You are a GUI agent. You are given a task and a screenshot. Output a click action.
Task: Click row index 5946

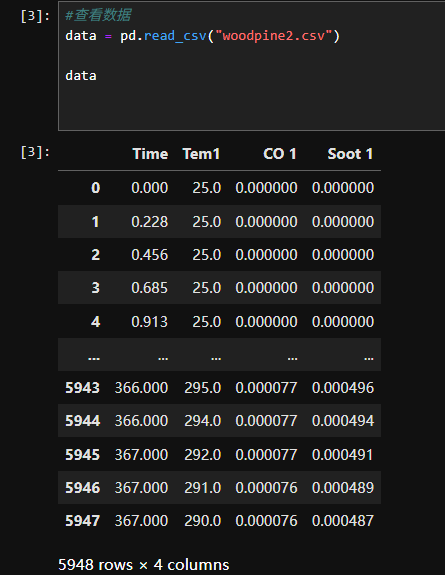(83, 488)
